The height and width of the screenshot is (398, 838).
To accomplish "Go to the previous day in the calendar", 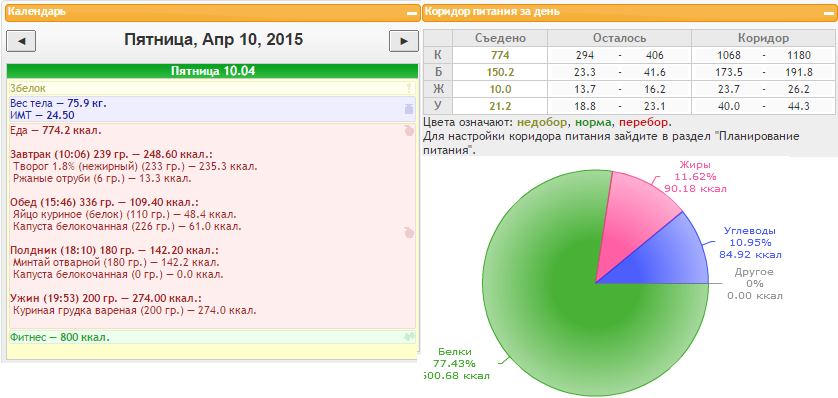I will pyautogui.click(x=21, y=41).
